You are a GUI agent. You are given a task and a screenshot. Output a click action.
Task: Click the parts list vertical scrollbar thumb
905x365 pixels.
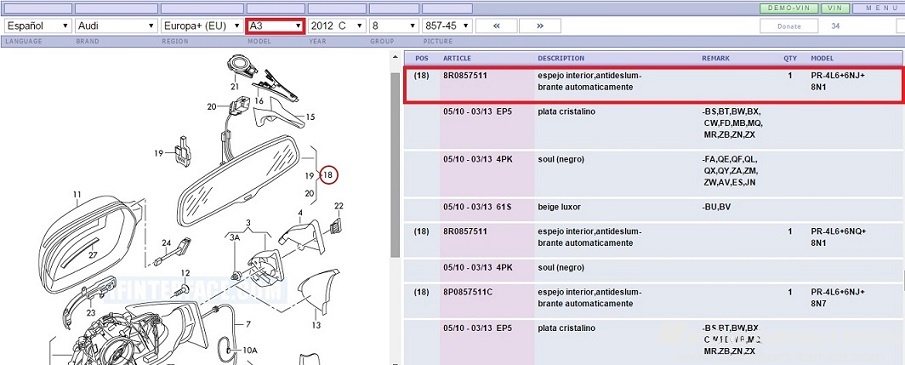(395, 165)
